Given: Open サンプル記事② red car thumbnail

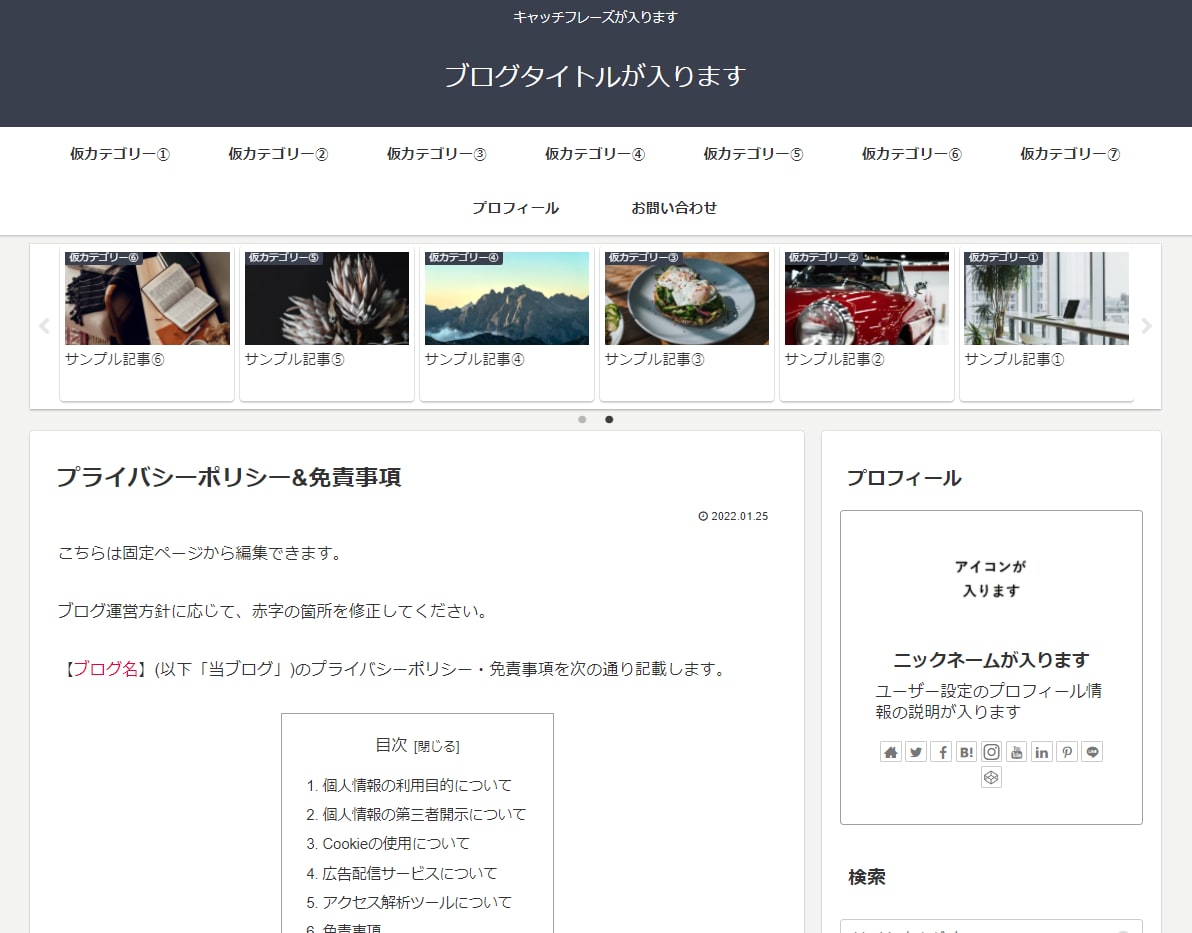Looking at the screenshot, I should pos(867,298).
